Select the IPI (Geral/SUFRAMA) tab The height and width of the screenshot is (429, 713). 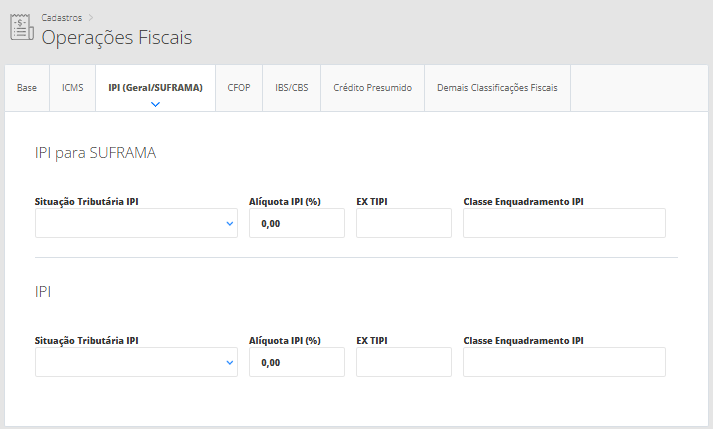click(155, 88)
